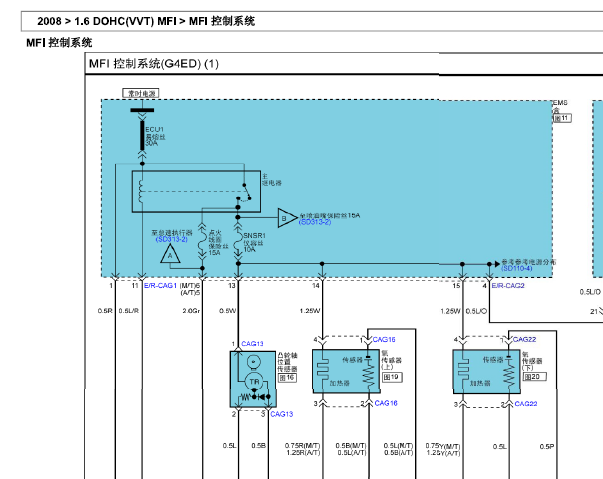Click CAG13 link at camshaft sensor pin 1
Screen dimensions: 603x479
tap(252, 344)
